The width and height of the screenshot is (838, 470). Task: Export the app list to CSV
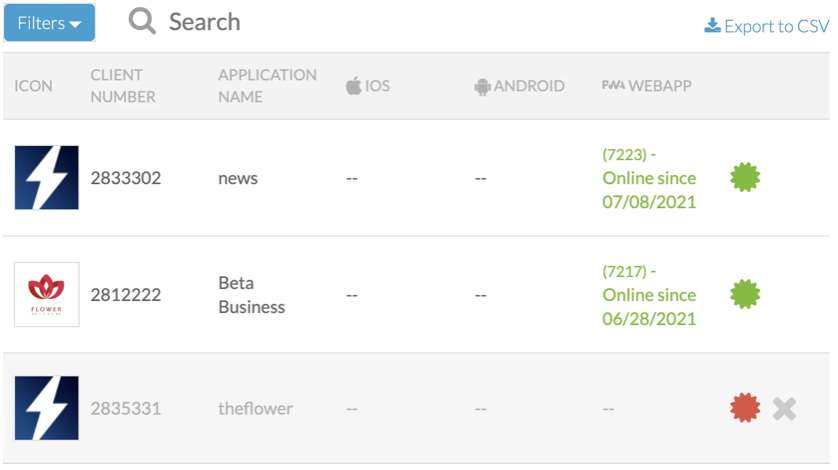(766, 26)
